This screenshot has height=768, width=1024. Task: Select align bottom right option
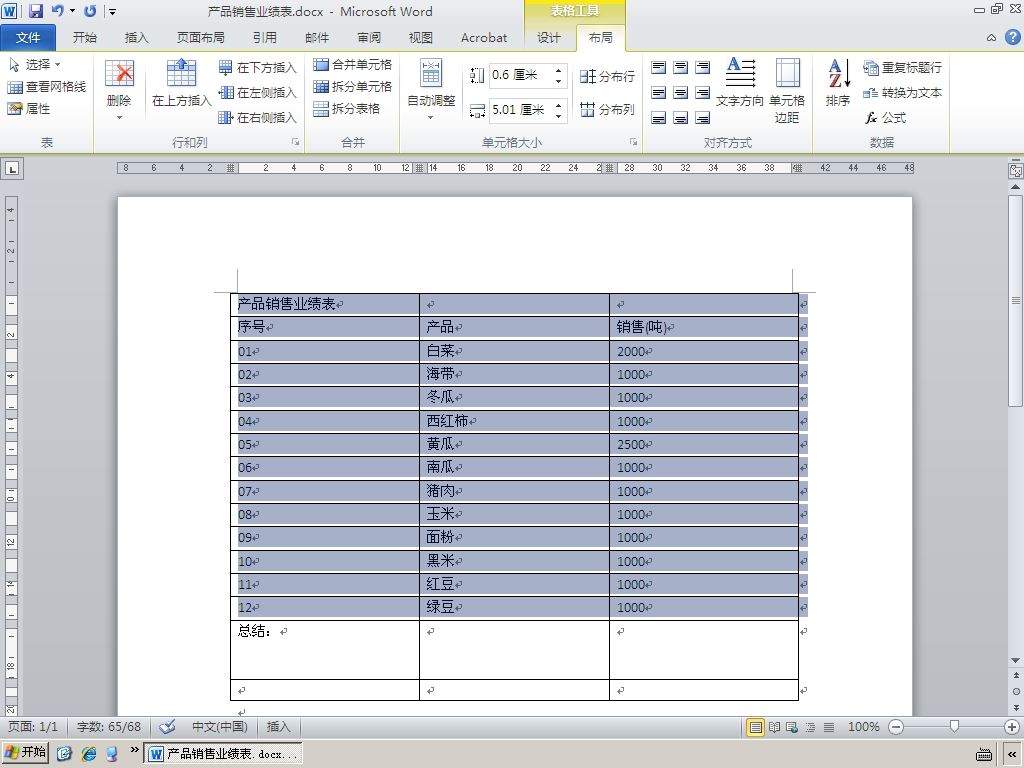(703, 118)
